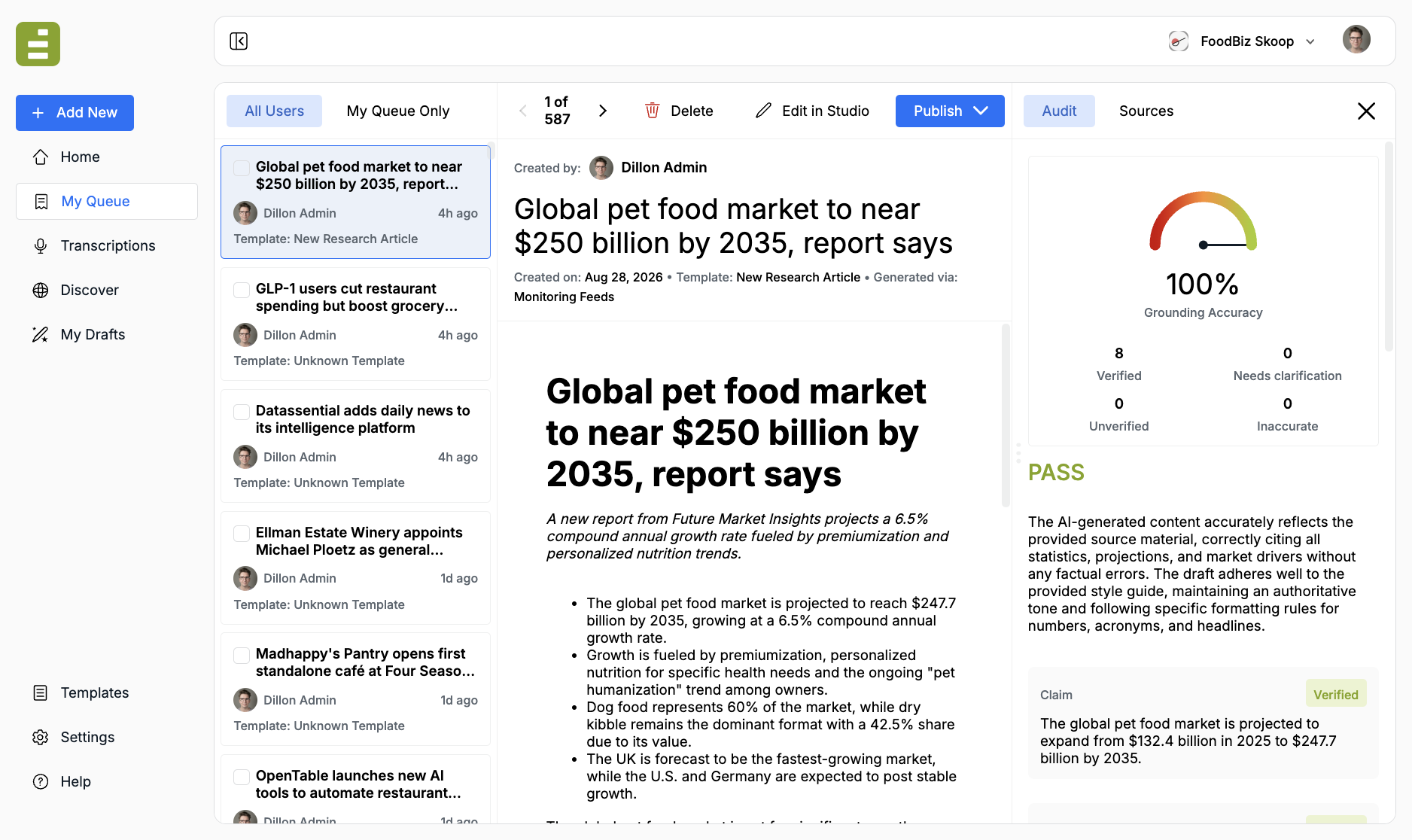Switch to the Sources tab
1412x840 pixels.
pyautogui.click(x=1146, y=111)
